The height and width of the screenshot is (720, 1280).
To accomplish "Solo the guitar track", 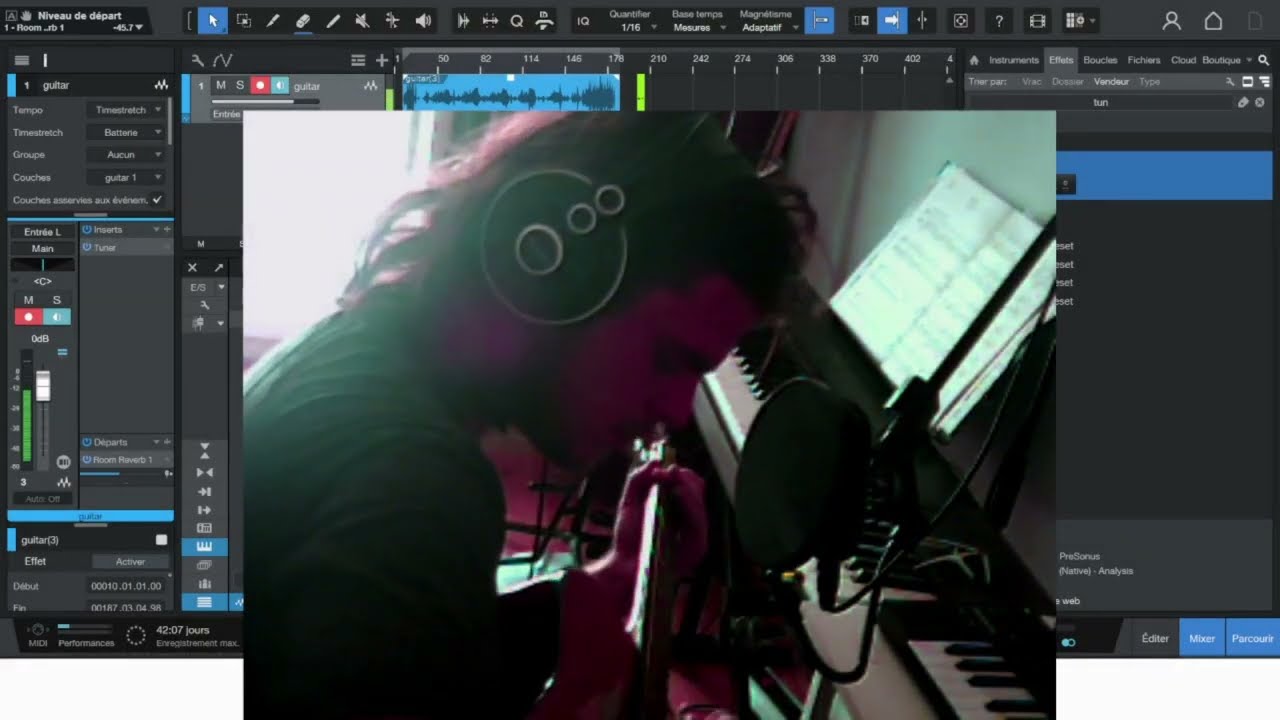I will [x=240, y=86].
